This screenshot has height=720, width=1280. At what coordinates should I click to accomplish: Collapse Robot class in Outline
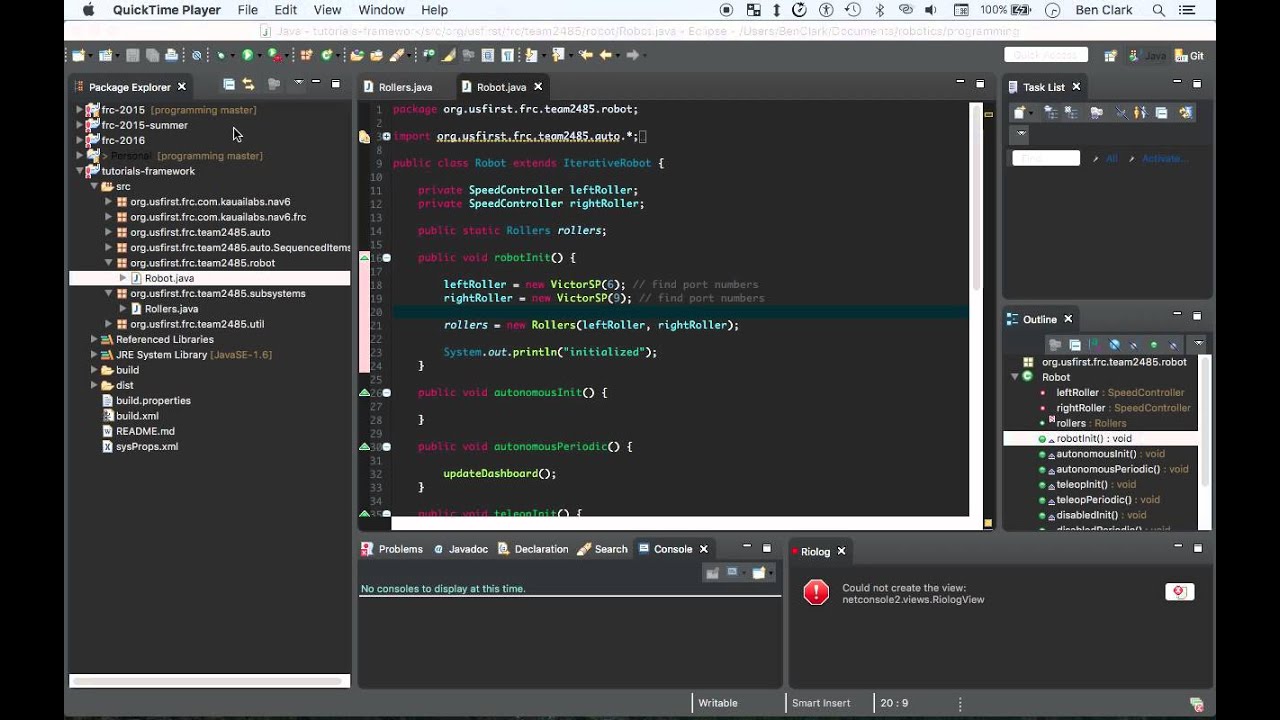click(1014, 377)
